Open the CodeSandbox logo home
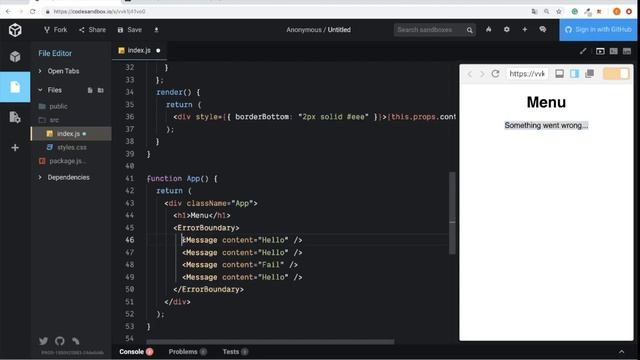Viewport: 640px width, 360px height. [15, 30]
